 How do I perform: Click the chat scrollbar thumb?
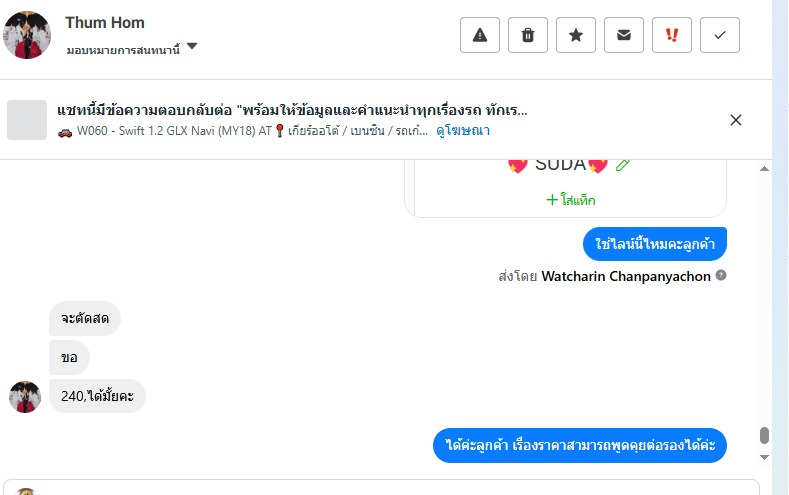(x=764, y=435)
